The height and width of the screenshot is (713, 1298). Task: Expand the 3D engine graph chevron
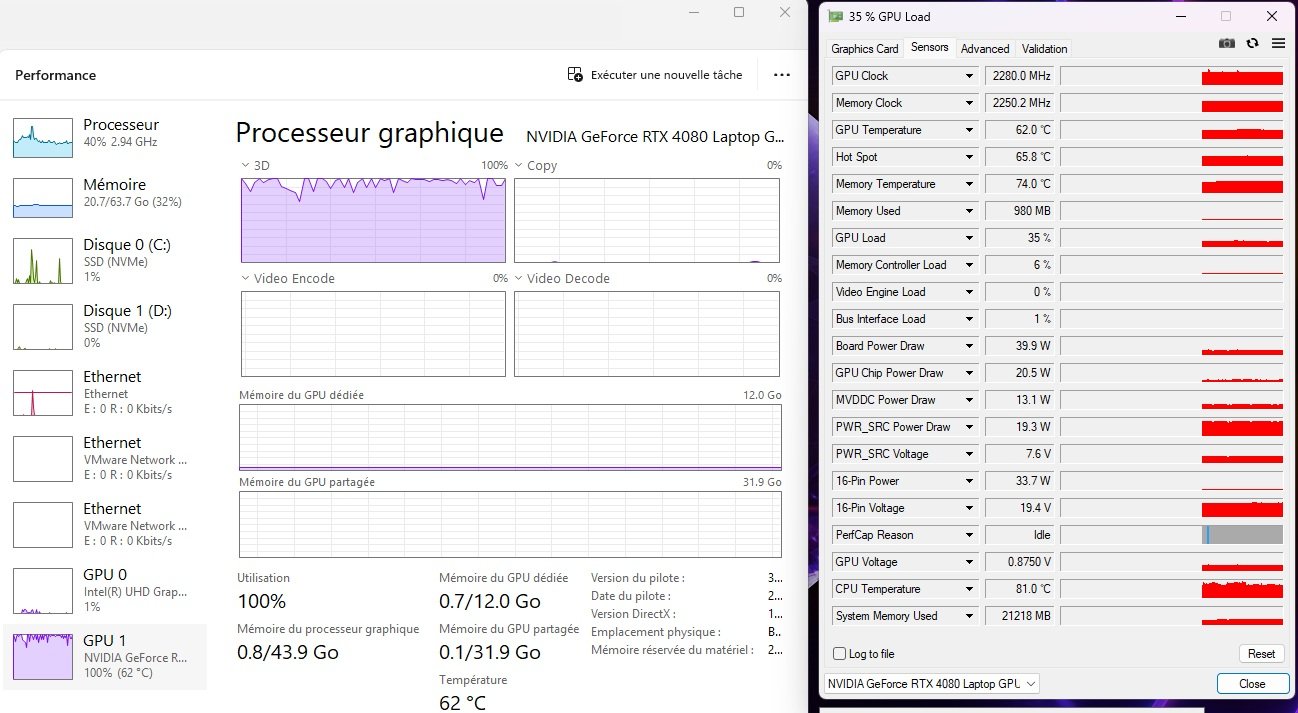246,165
